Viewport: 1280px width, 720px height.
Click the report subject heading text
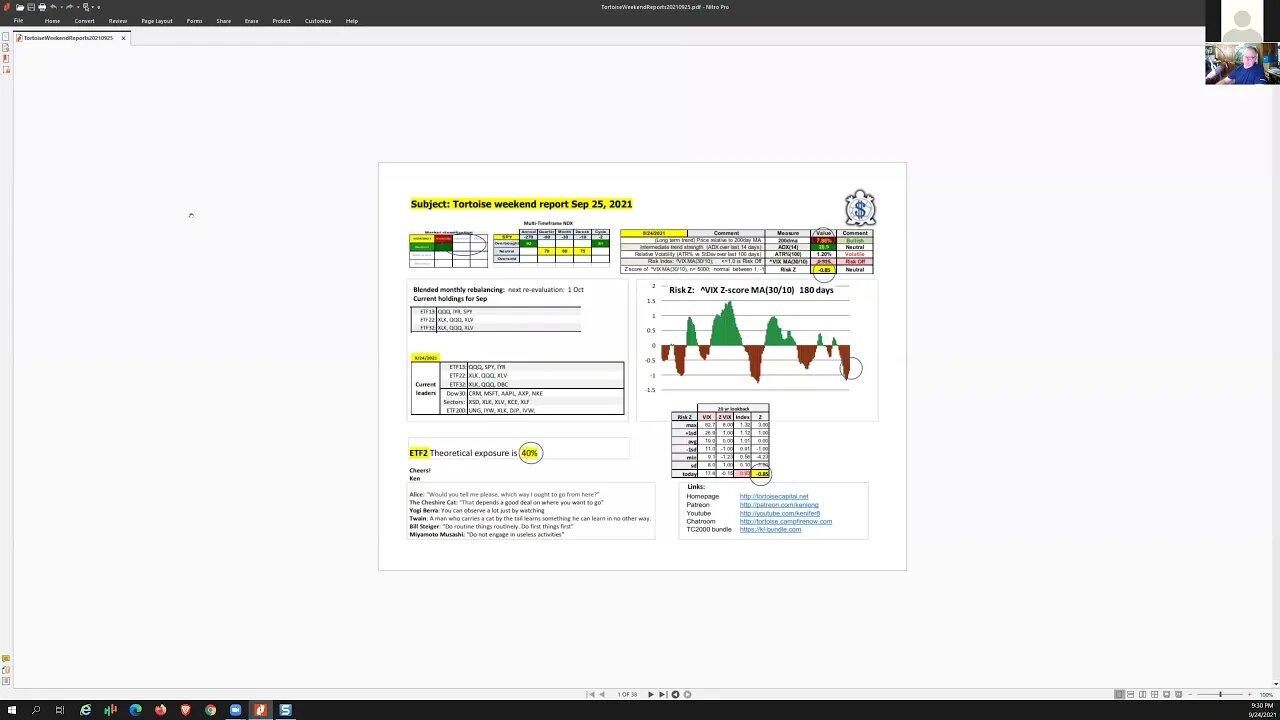click(x=521, y=204)
